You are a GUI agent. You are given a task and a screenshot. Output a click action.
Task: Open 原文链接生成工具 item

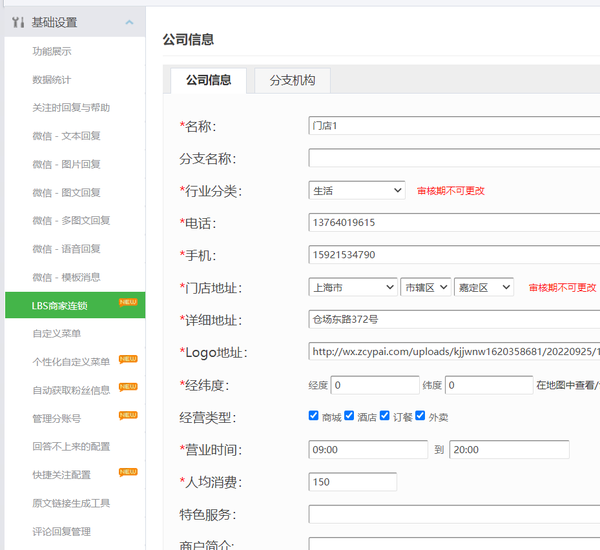[x=71, y=503]
